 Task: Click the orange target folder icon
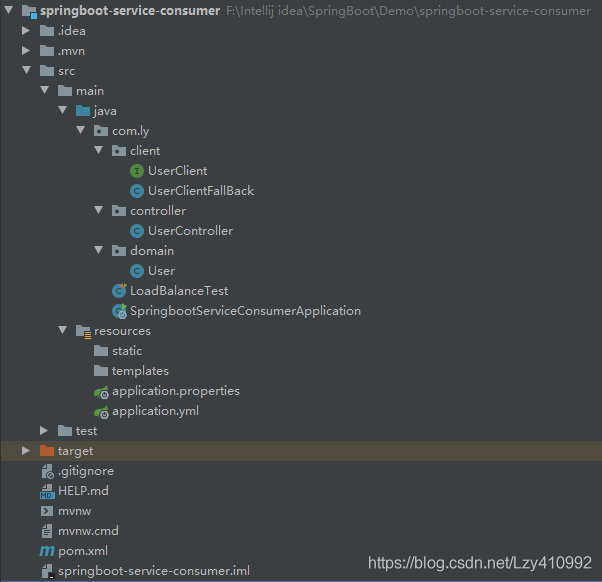point(47,451)
